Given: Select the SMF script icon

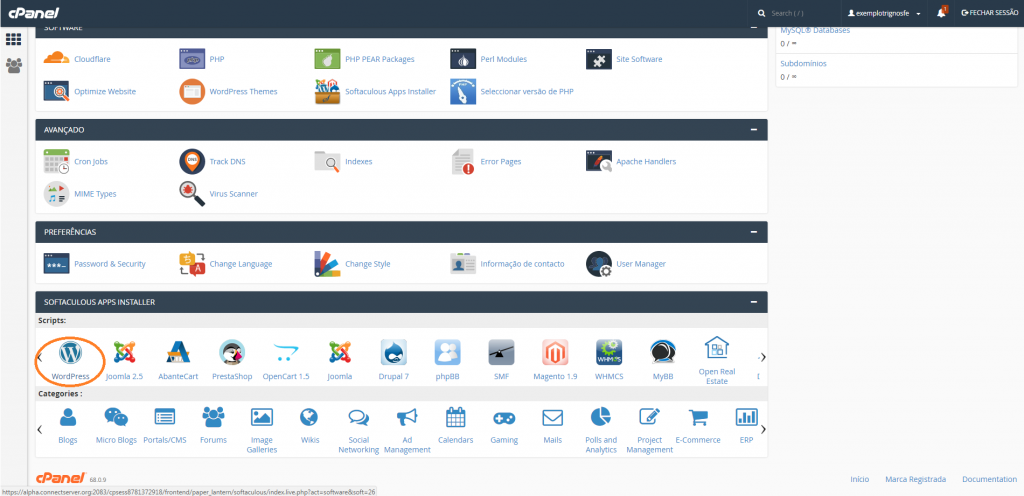Looking at the screenshot, I should (x=502, y=352).
